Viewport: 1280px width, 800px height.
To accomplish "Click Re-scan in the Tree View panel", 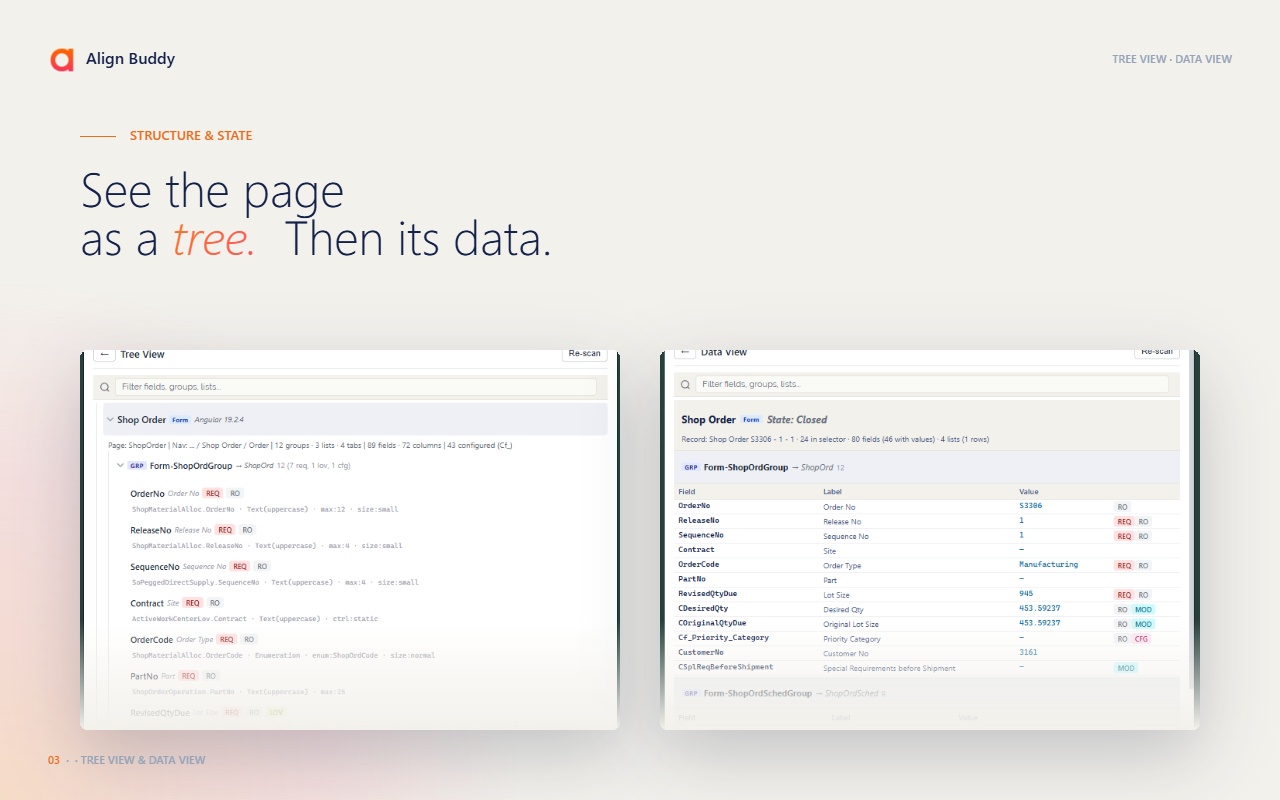I will coord(585,354).
